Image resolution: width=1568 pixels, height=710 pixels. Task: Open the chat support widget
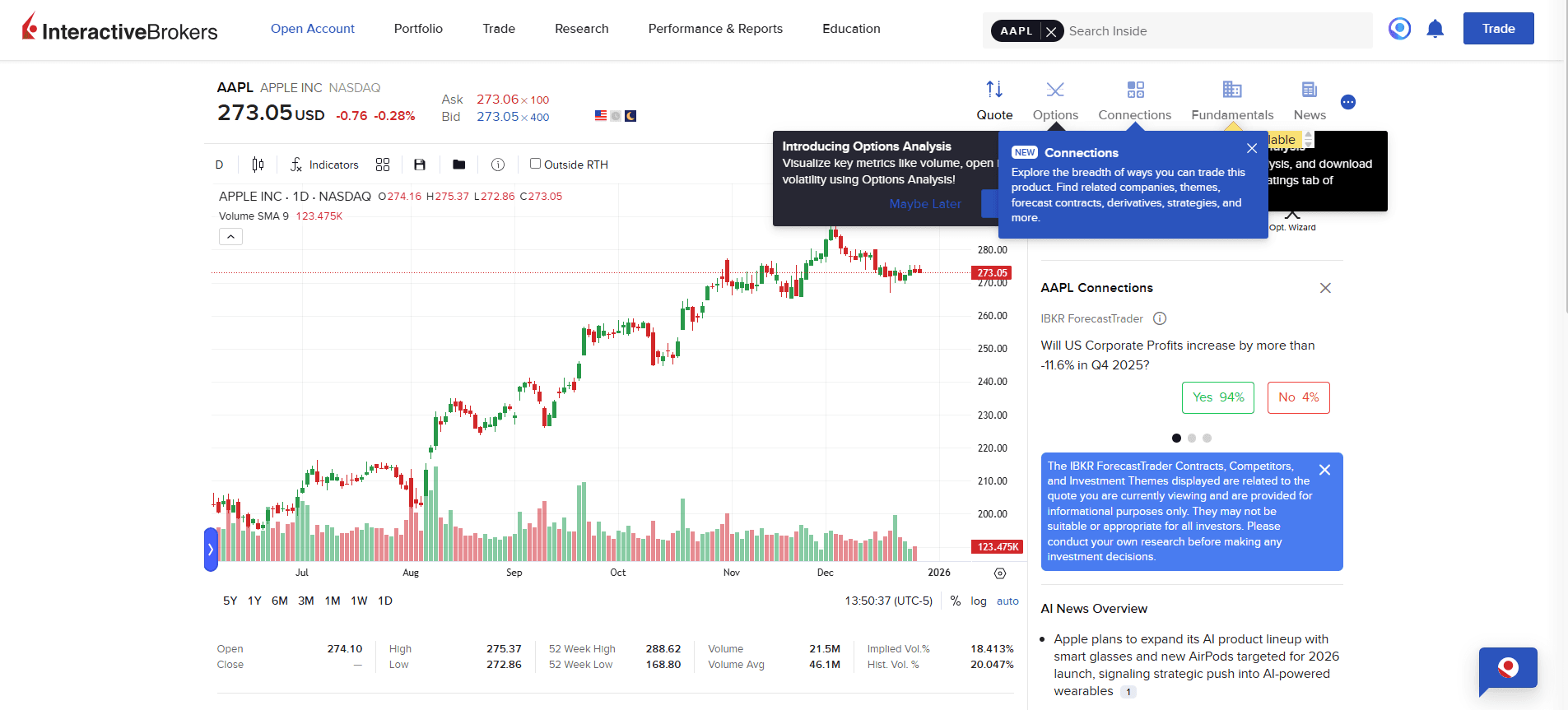pyautogui.click(x=1508, y=670)
